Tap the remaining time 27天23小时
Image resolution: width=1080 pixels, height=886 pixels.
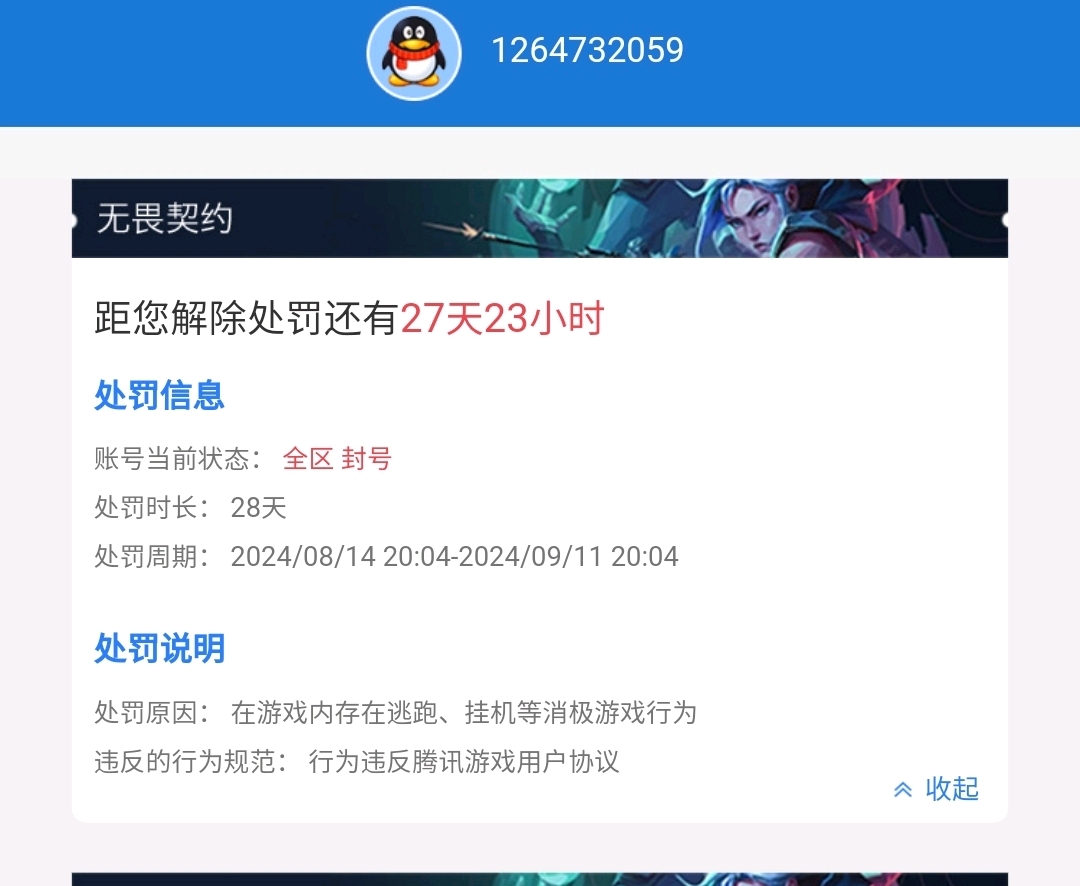click(x=502, y=318)
